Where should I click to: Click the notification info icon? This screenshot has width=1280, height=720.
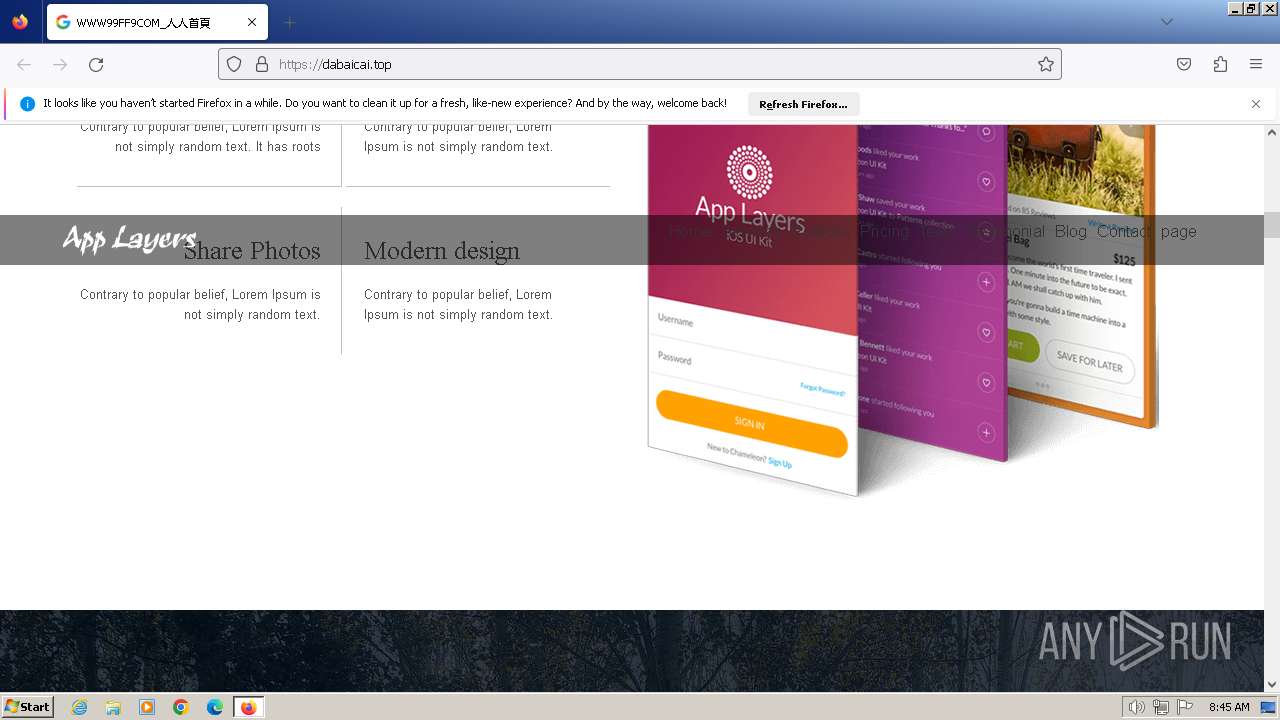(27, 104)
